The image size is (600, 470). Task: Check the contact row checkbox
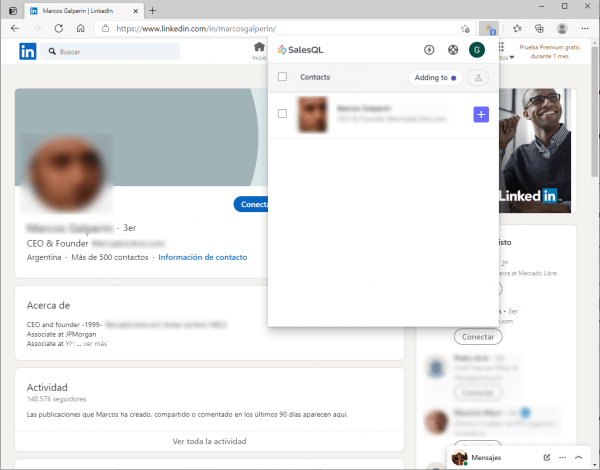pyautogui.click(x=282, y=114)
